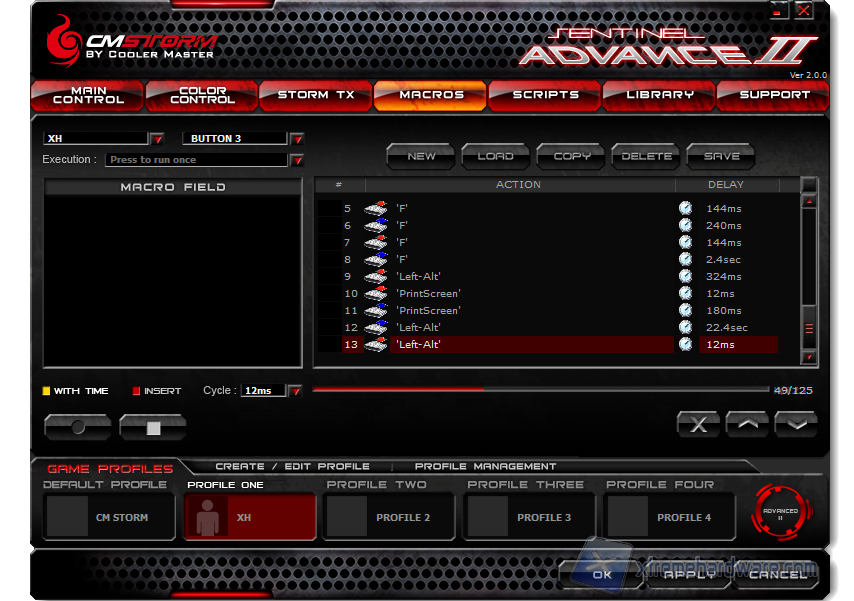Toggle the Insert option
The image size is (854, 601).
(x=136, y=391)
